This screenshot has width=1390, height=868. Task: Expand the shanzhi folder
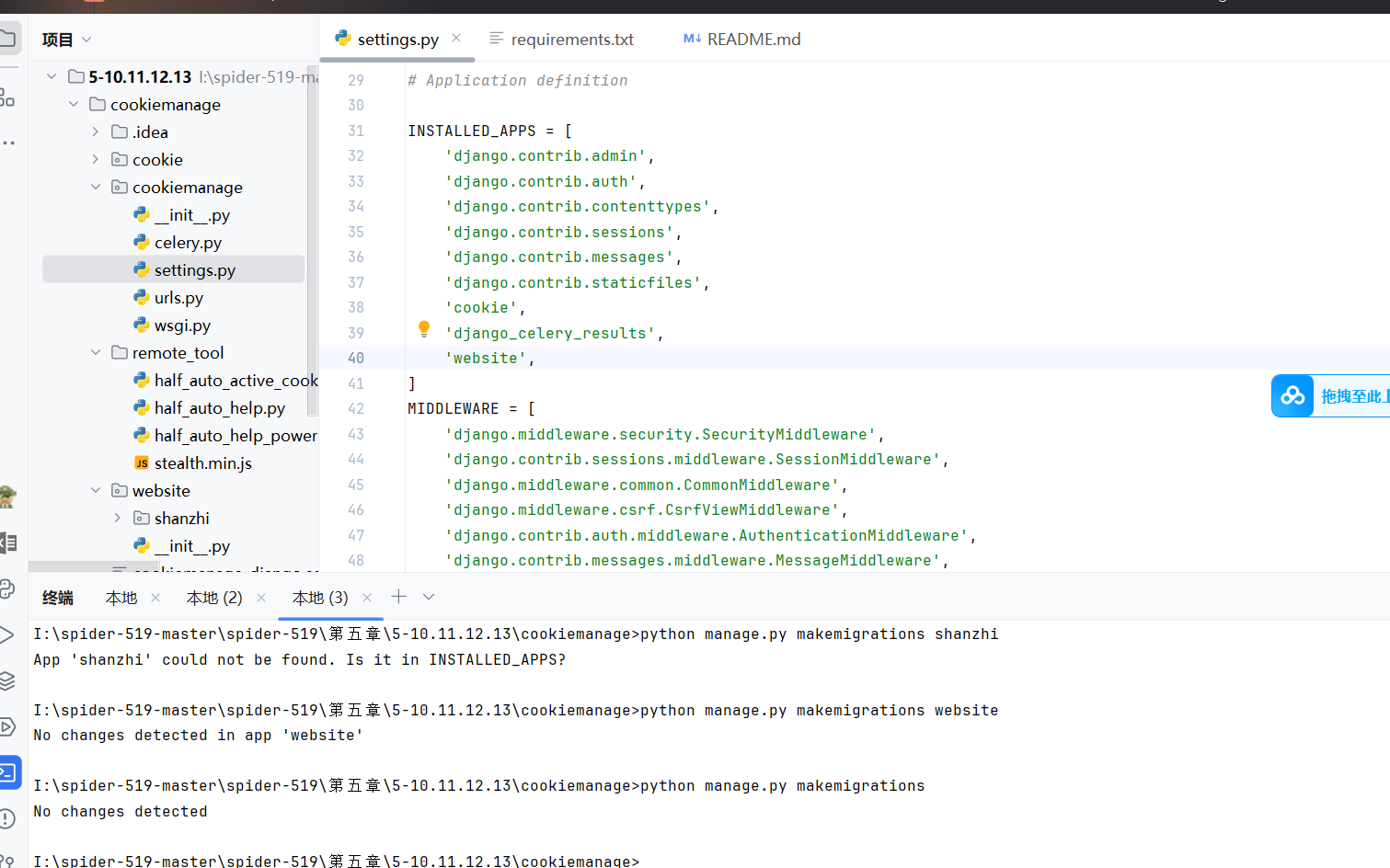click(x=118, y=519)
